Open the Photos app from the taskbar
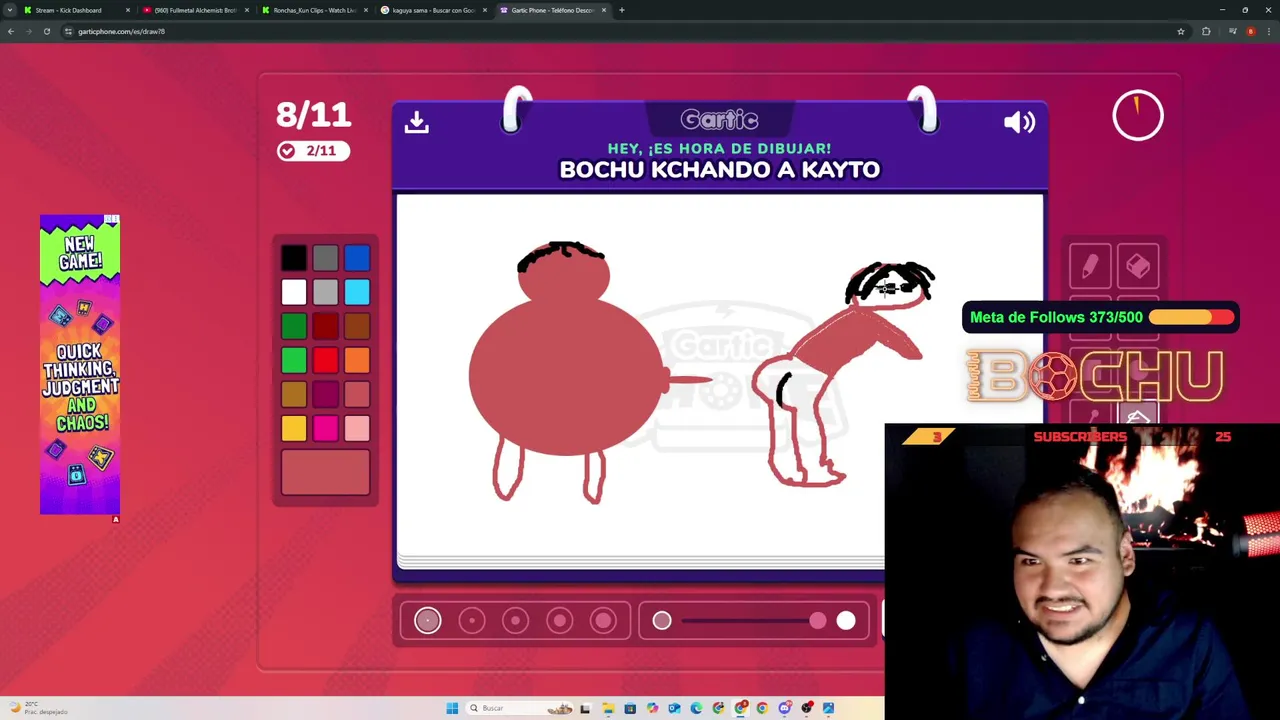1280x720 pixels. pyautogui.click(x=828, y=708)
